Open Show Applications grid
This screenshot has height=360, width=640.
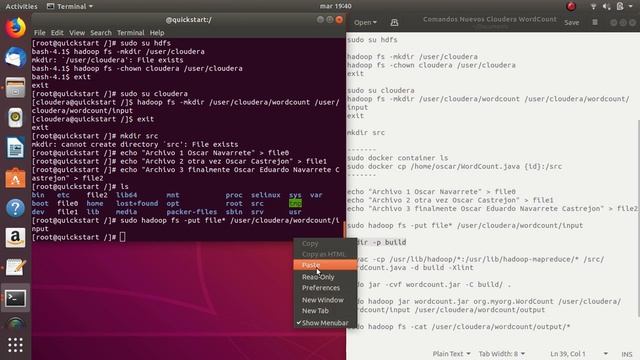16,345
